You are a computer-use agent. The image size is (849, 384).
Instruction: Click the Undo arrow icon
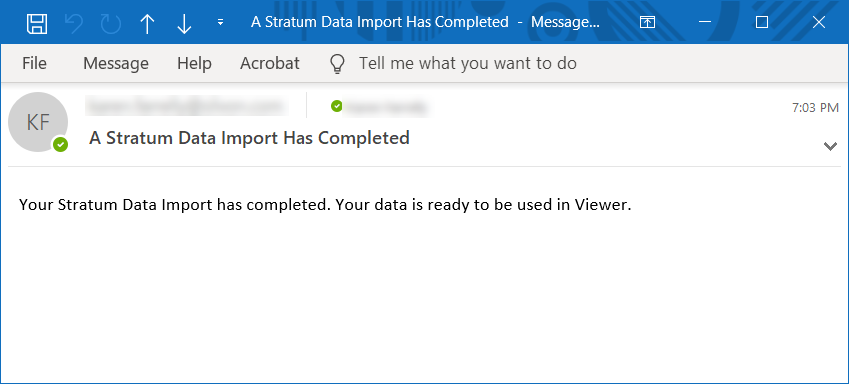(73, 23)
